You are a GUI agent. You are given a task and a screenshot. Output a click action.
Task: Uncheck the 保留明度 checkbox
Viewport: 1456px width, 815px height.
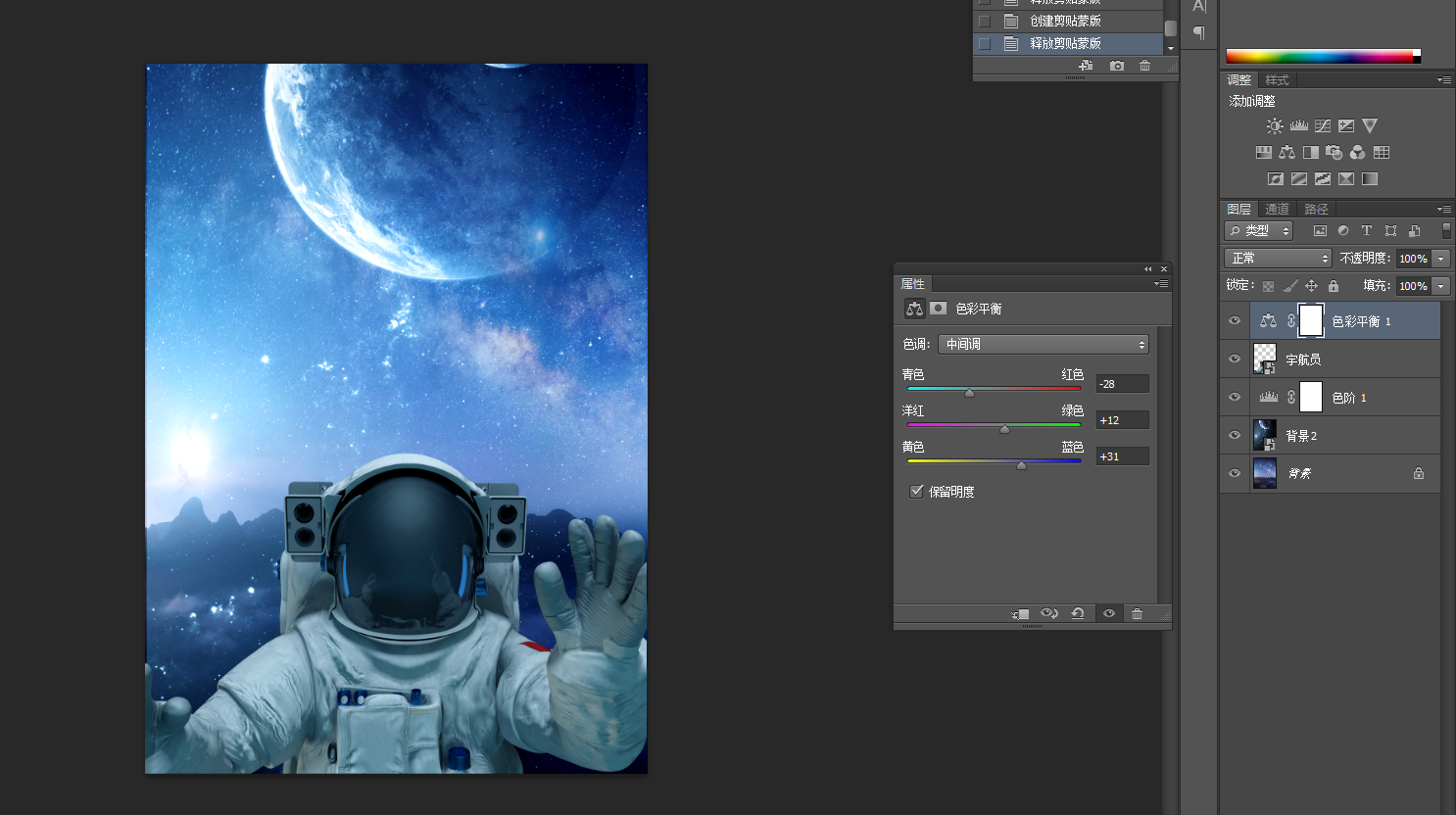pyautogui.click(x=916, y=492)
